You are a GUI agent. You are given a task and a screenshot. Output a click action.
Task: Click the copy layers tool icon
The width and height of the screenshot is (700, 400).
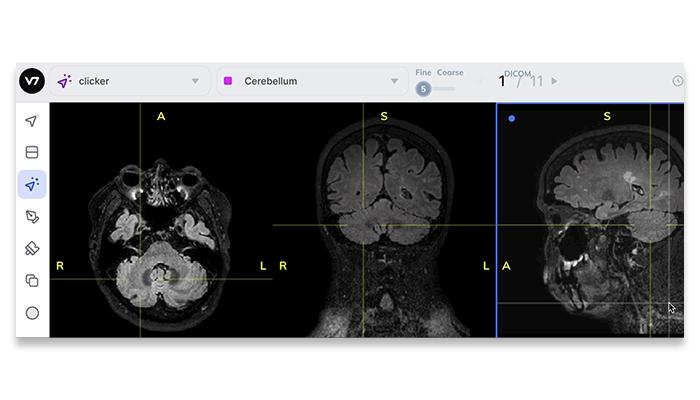(32, 281)
